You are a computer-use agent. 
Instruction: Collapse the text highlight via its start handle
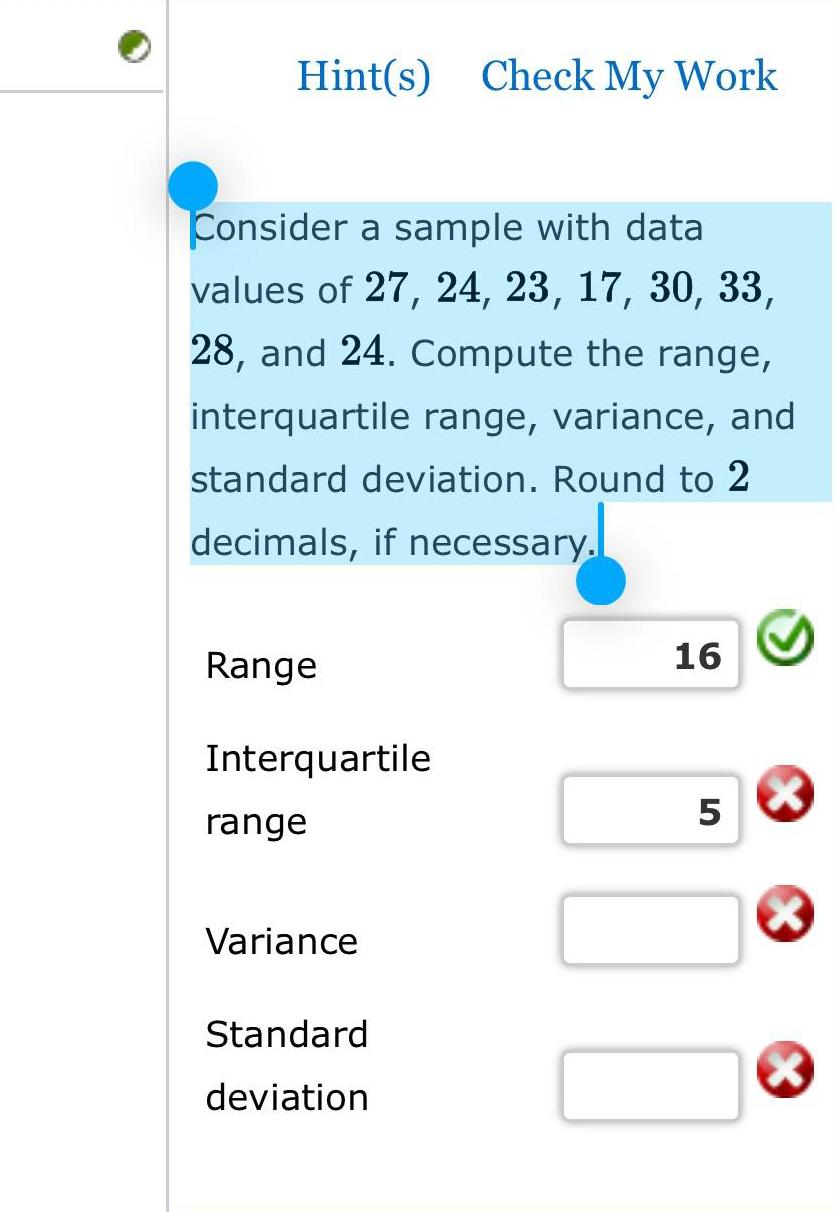click(x=194, y=183)
